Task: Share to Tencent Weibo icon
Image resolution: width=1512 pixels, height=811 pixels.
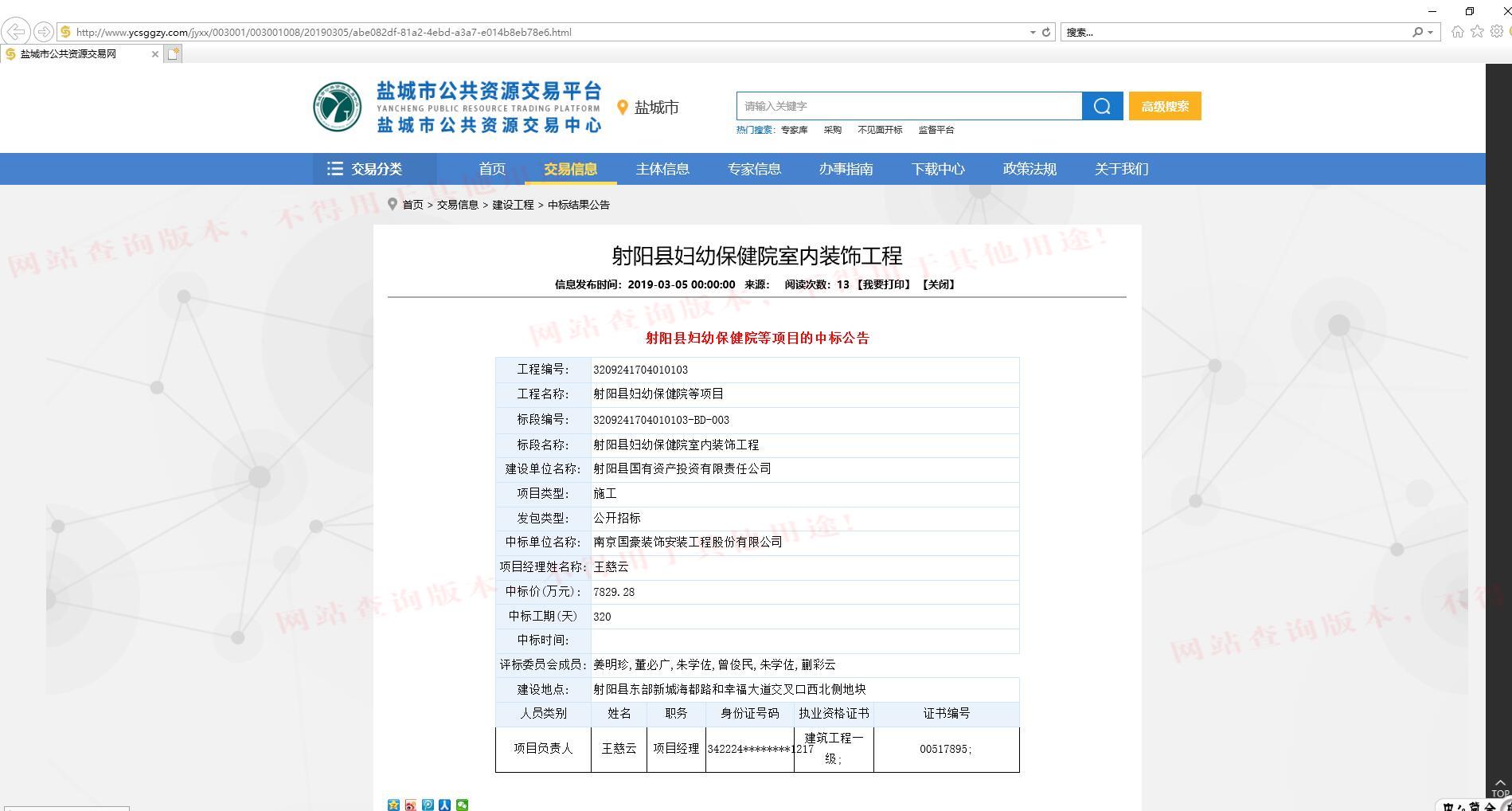Action: 428,805
